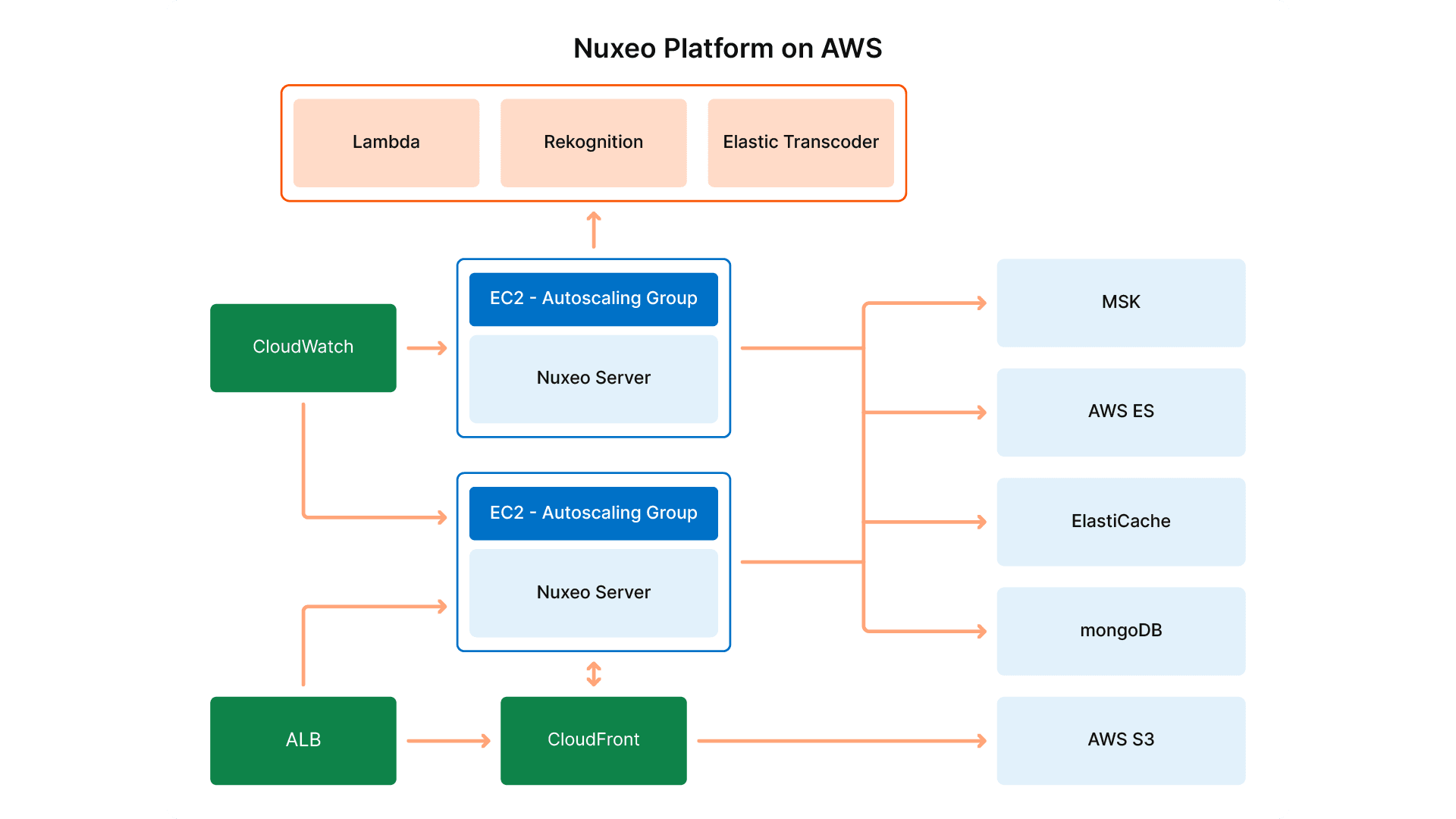
Task: Select the Elastic Transcoder block
Action: [800, 142]
